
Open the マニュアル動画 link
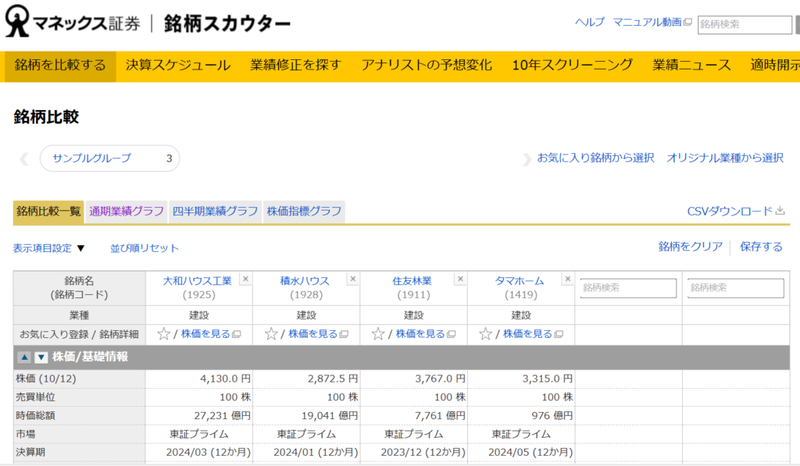(652, 22)
